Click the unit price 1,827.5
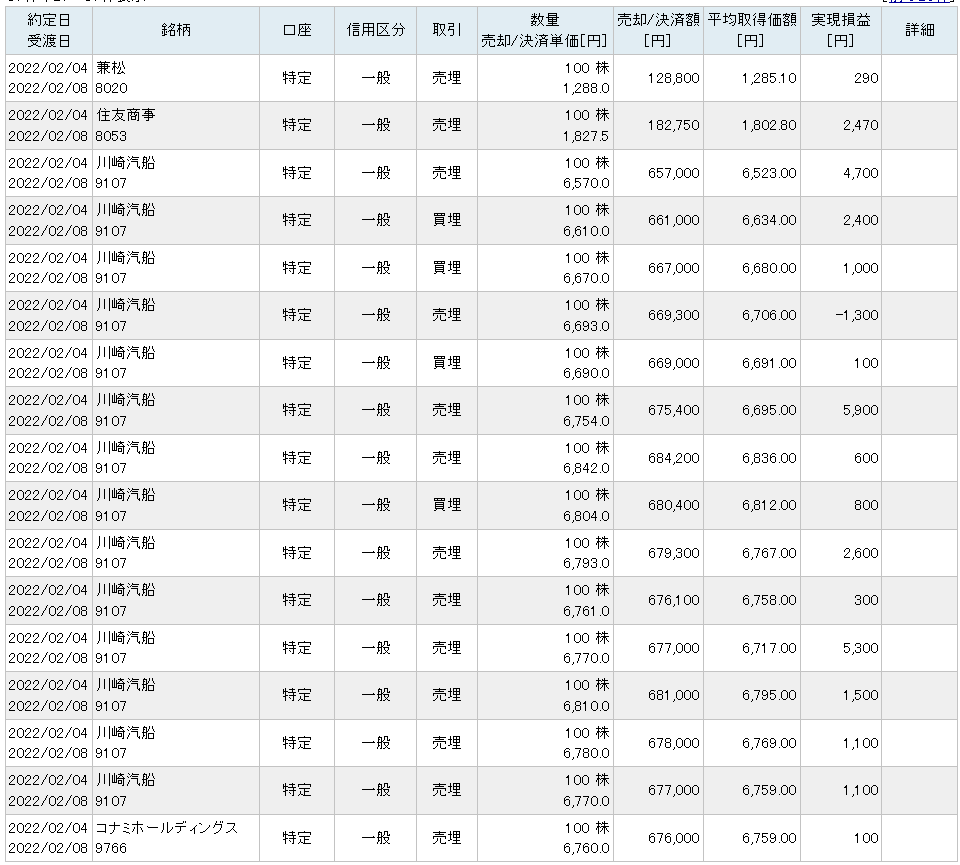 pos(587,136)
